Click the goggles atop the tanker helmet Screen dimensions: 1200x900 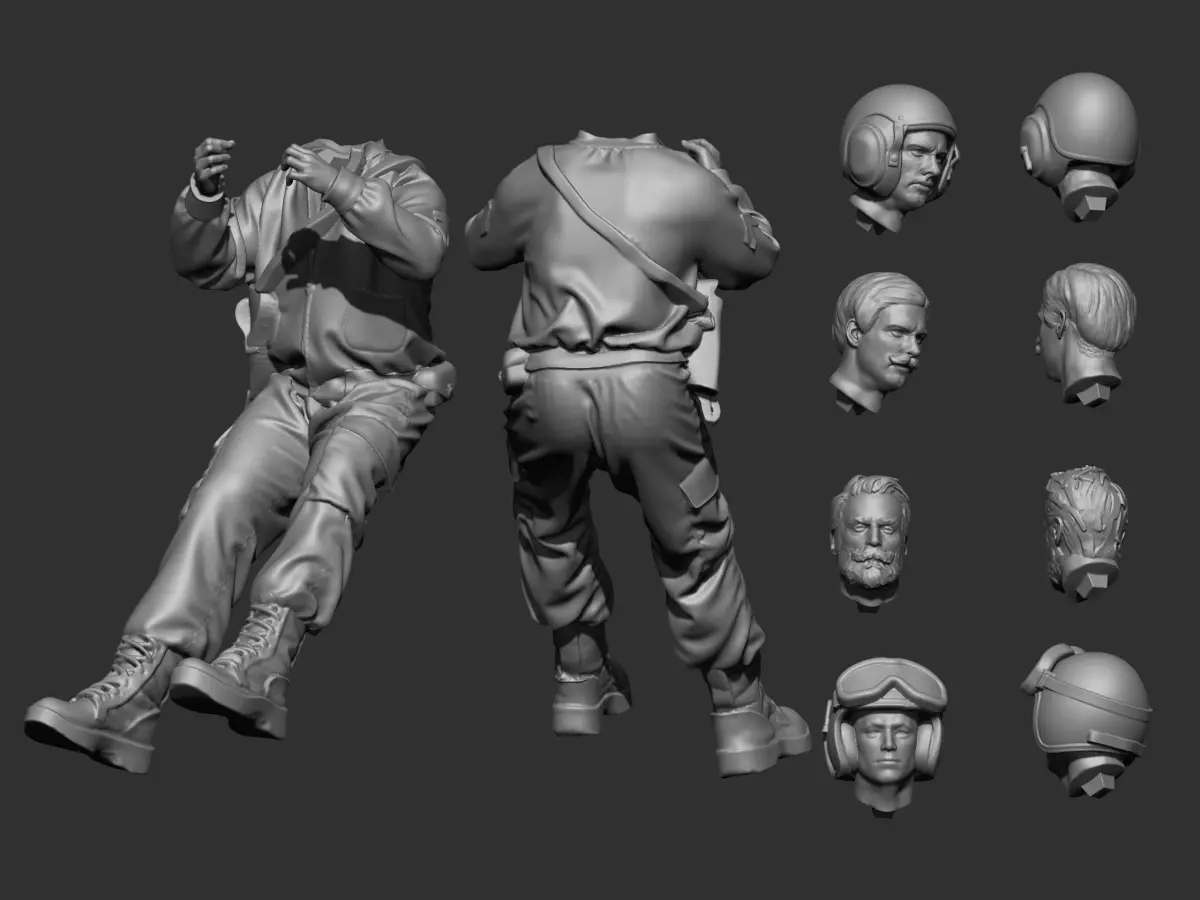(890, 685)
